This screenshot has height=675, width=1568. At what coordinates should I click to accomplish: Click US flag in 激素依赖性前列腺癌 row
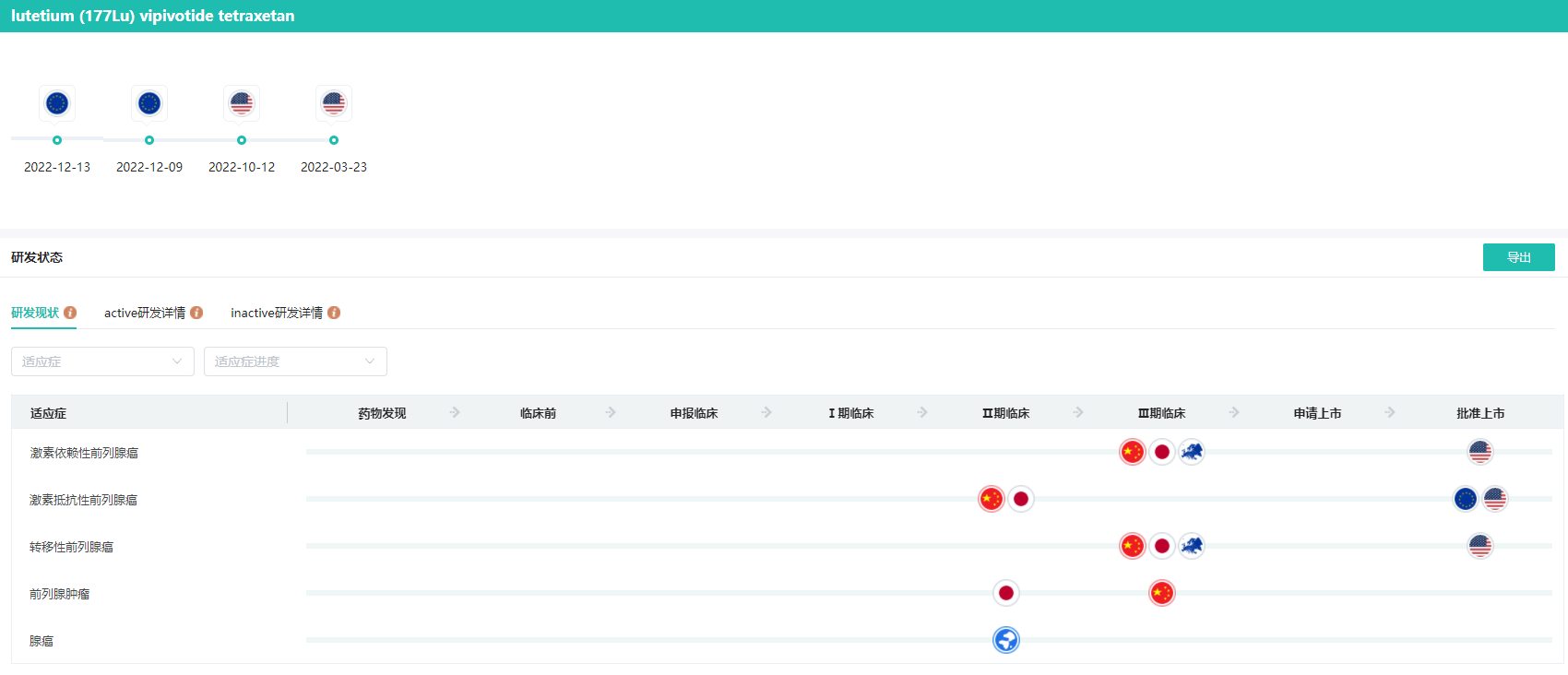pos(1480,452)
